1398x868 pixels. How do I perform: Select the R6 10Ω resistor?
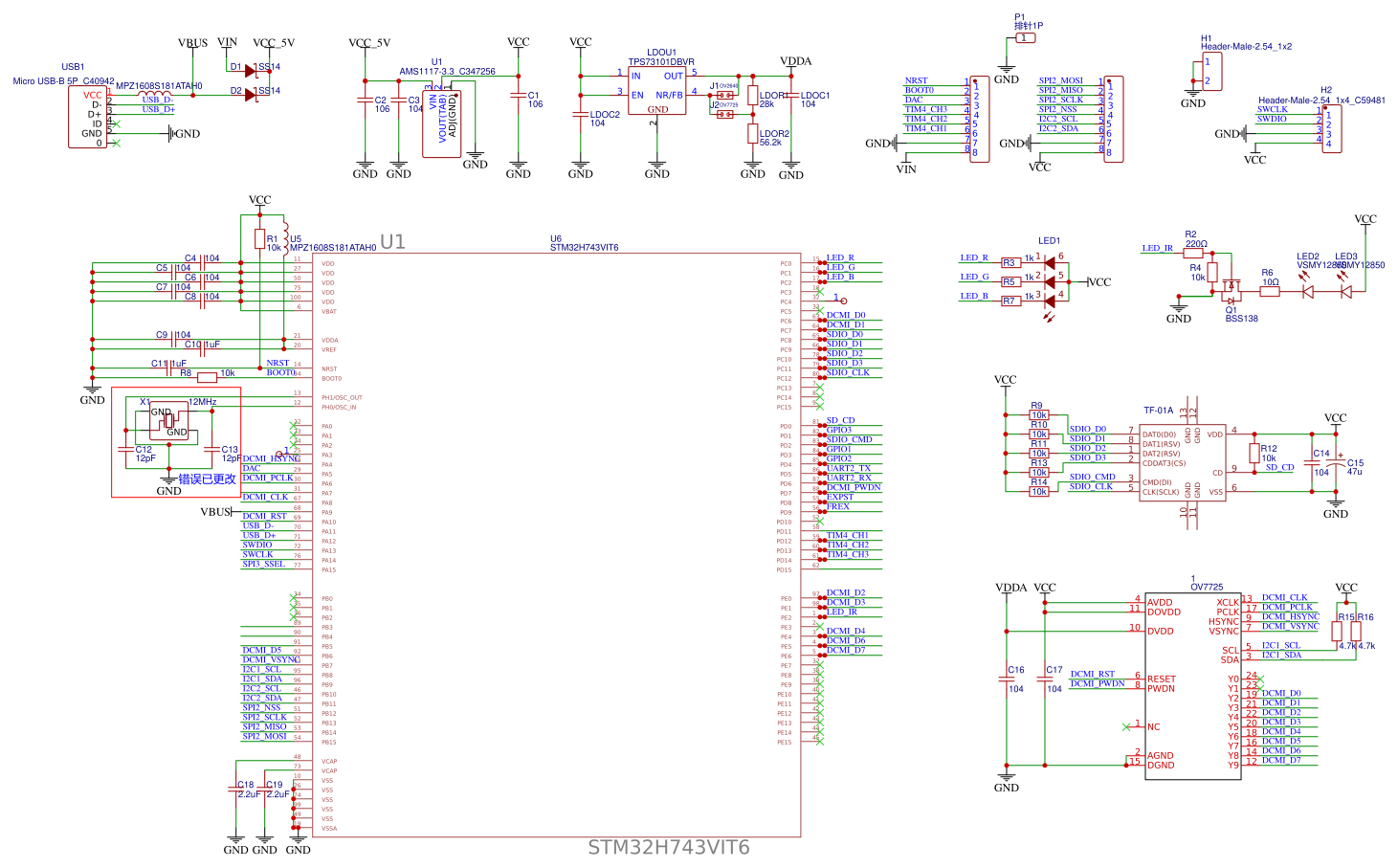tap(1269, 291)
